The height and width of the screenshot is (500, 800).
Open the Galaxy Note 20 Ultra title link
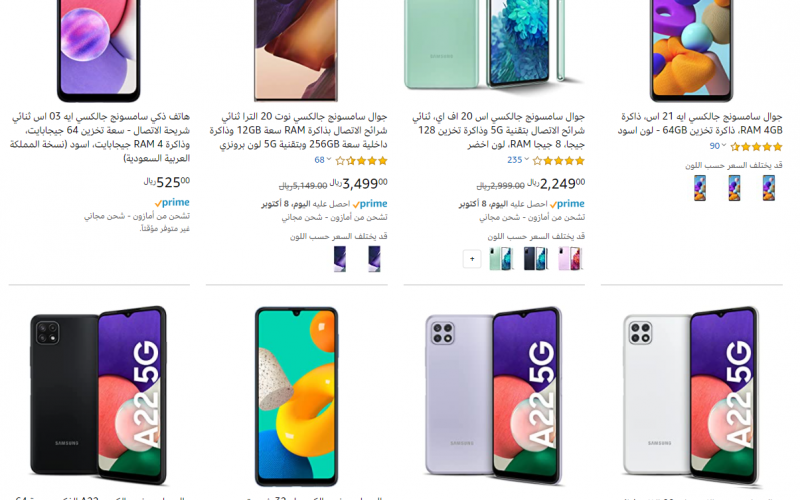pyautogui.click(x=298, y=131)
